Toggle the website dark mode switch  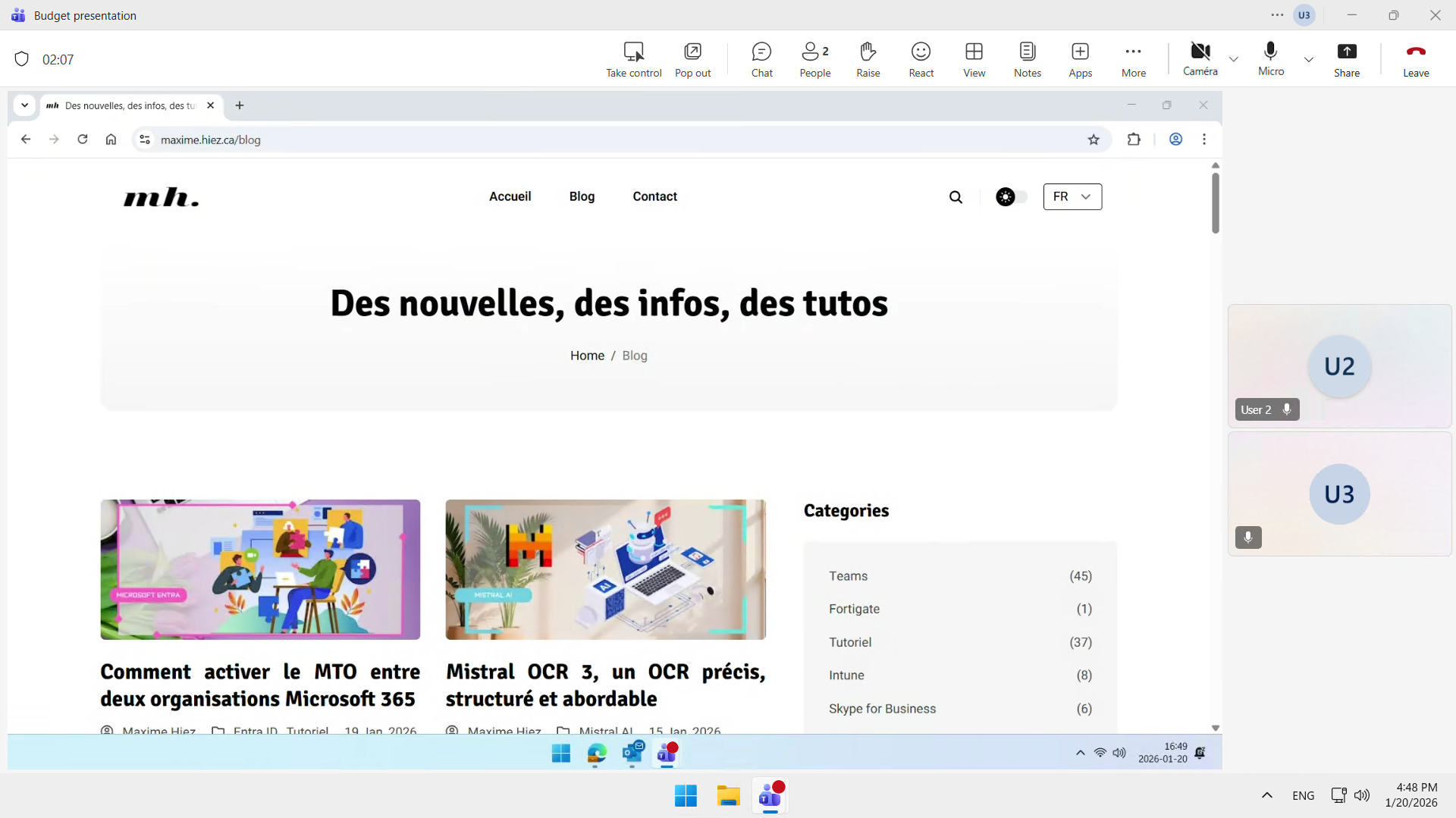pos(1012,197)
